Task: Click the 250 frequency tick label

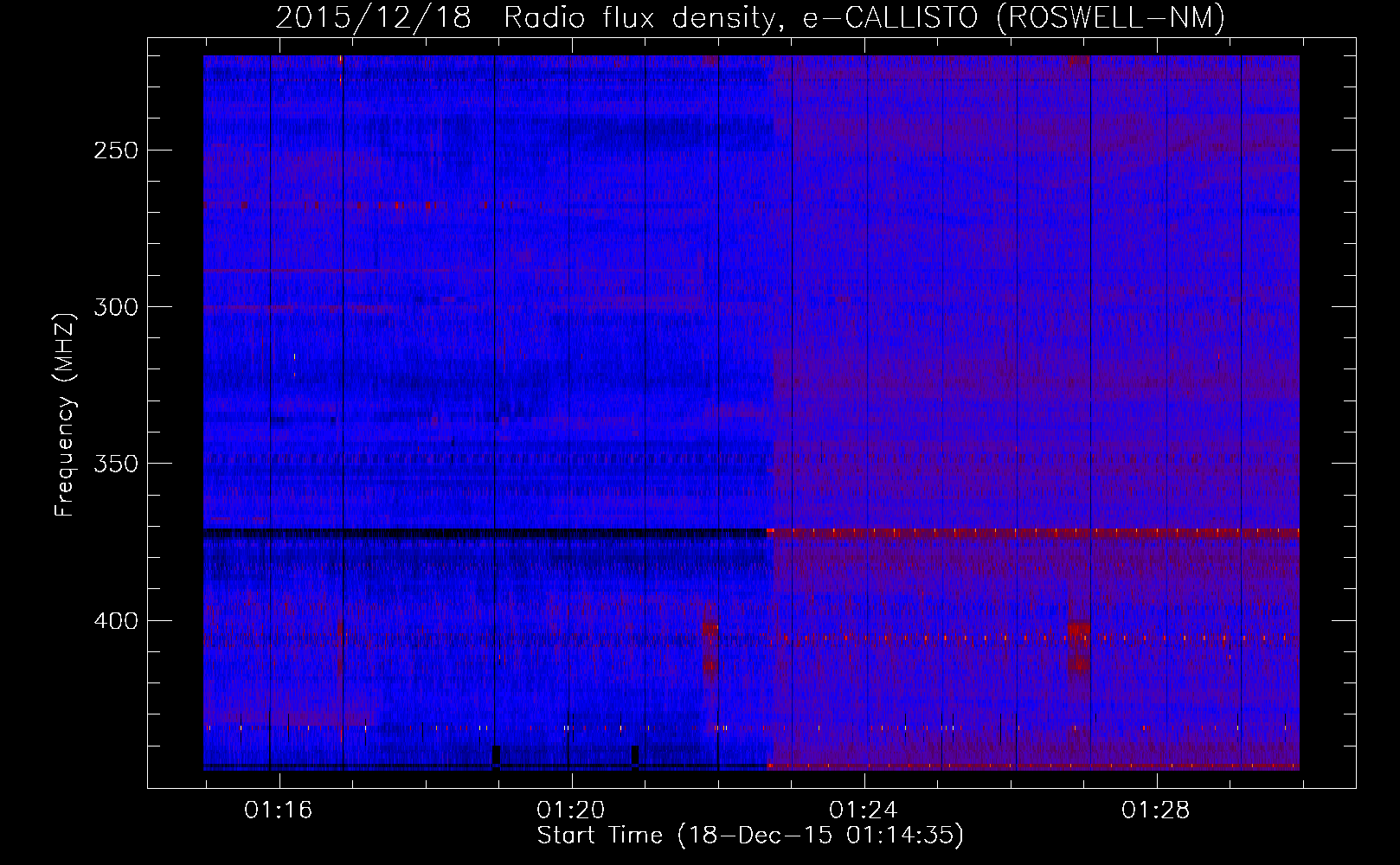Action: (115, 151)
